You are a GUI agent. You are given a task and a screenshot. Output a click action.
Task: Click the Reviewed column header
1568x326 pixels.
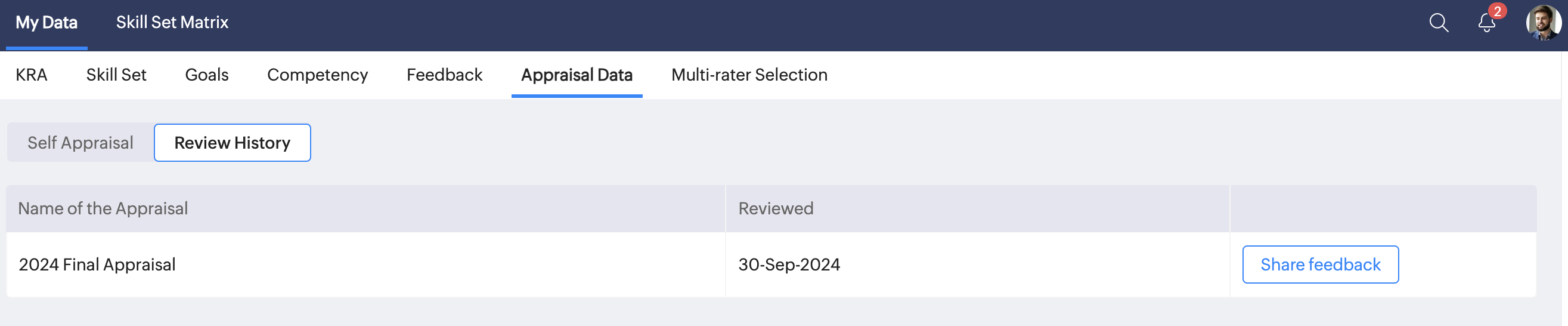point(776,208)
